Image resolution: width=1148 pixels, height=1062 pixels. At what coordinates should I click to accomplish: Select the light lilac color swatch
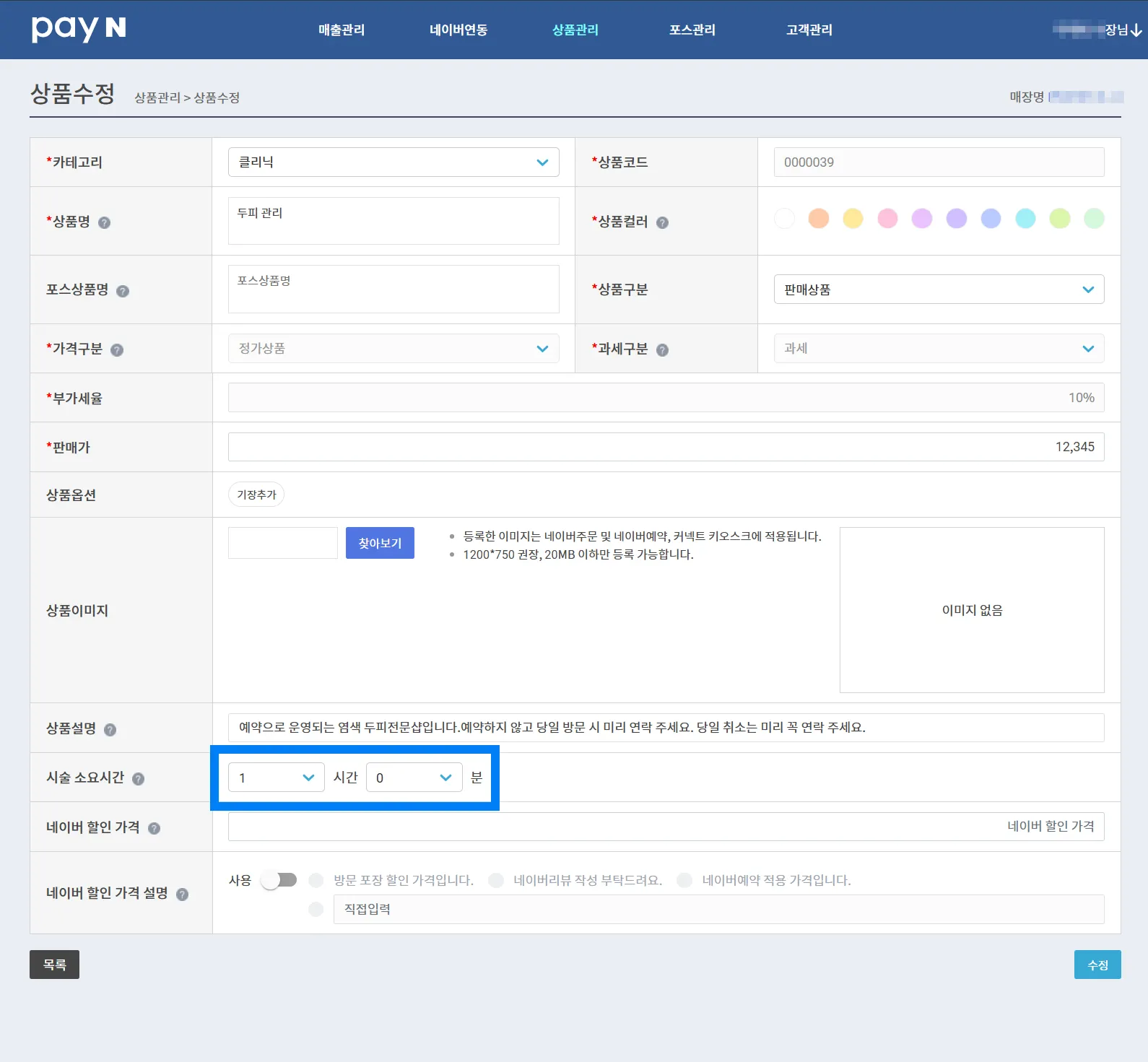(922, 218)
